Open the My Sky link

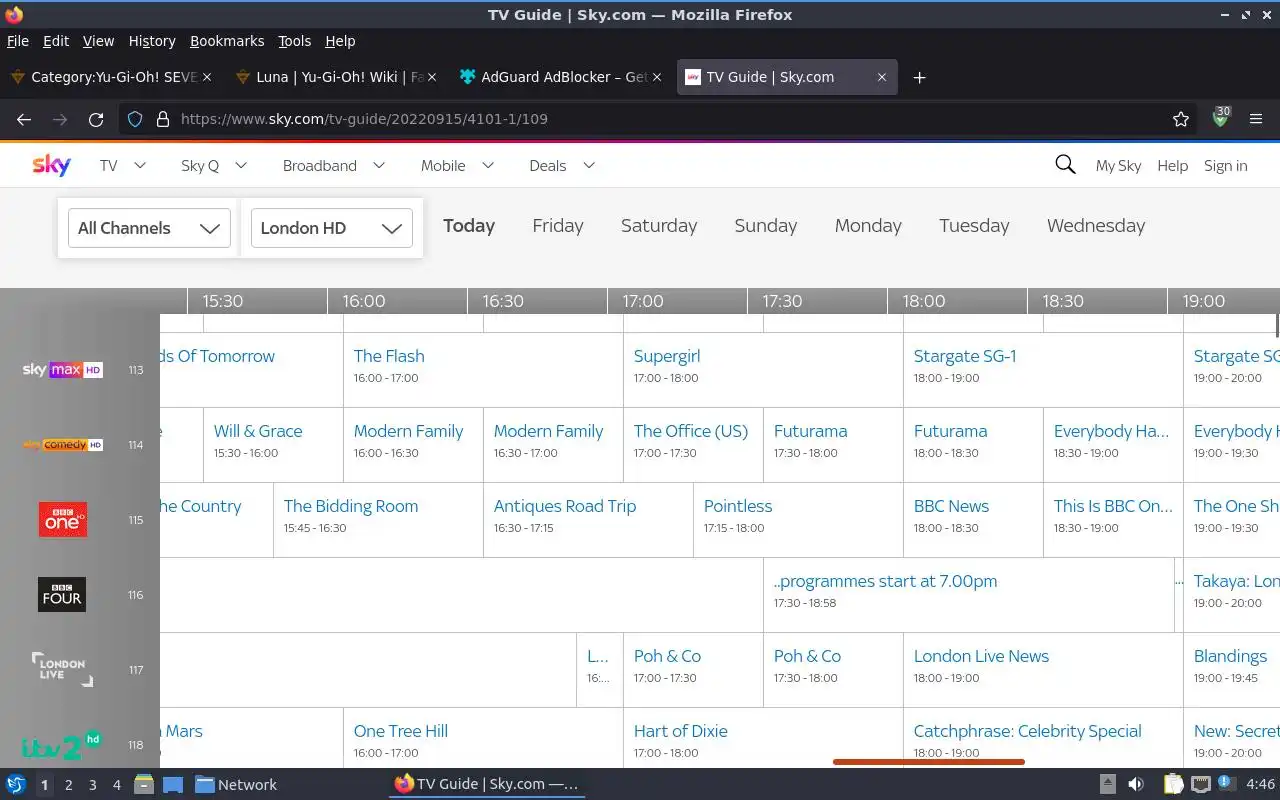(x=1118, y=166)
